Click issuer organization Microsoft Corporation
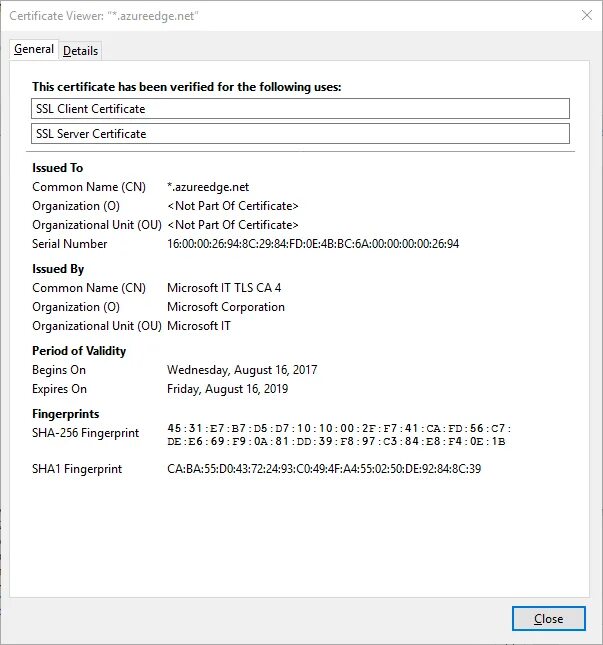The image size is (603, 645). [x=226, y=307]
